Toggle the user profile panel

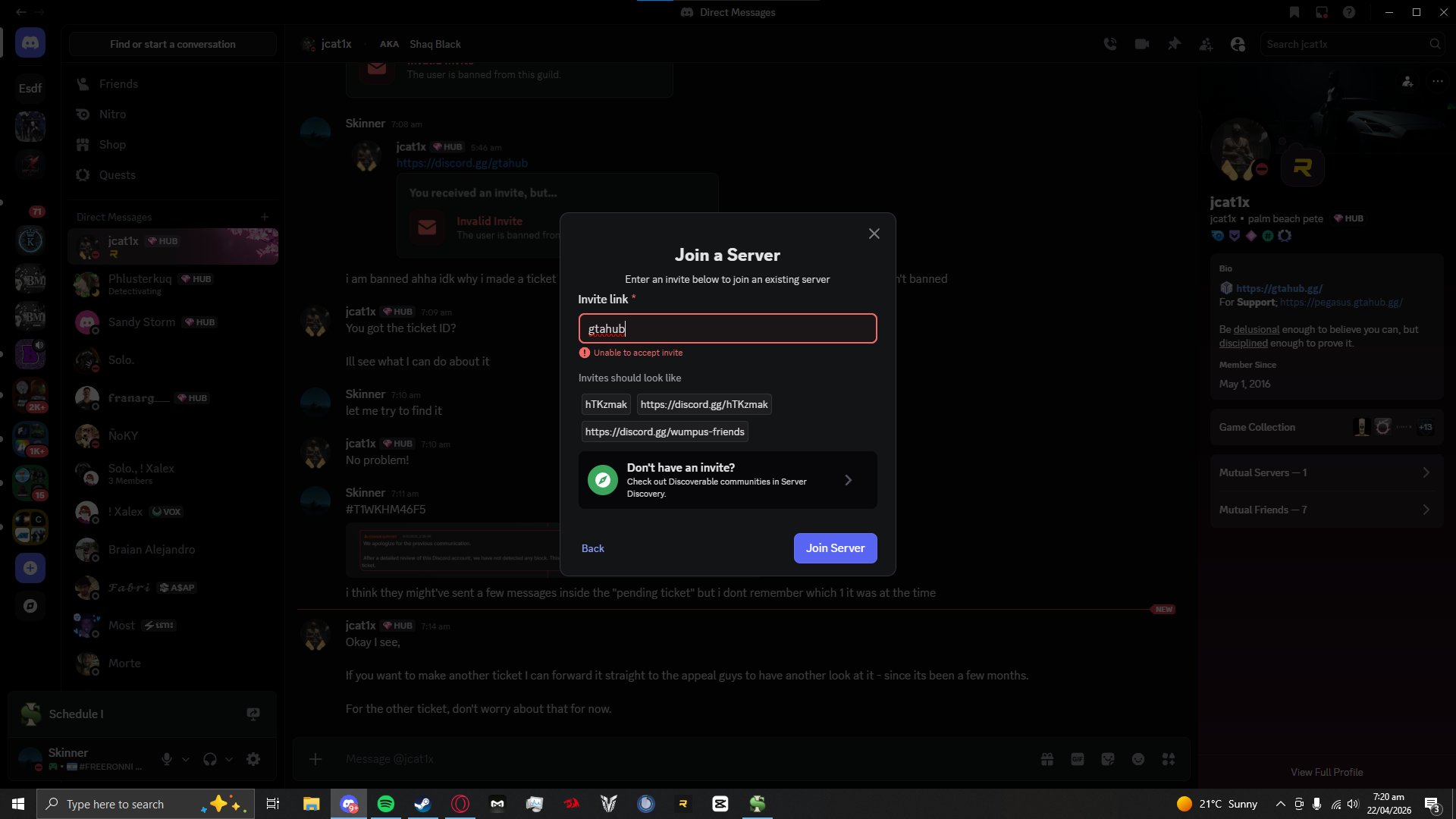click(1238, 44)
